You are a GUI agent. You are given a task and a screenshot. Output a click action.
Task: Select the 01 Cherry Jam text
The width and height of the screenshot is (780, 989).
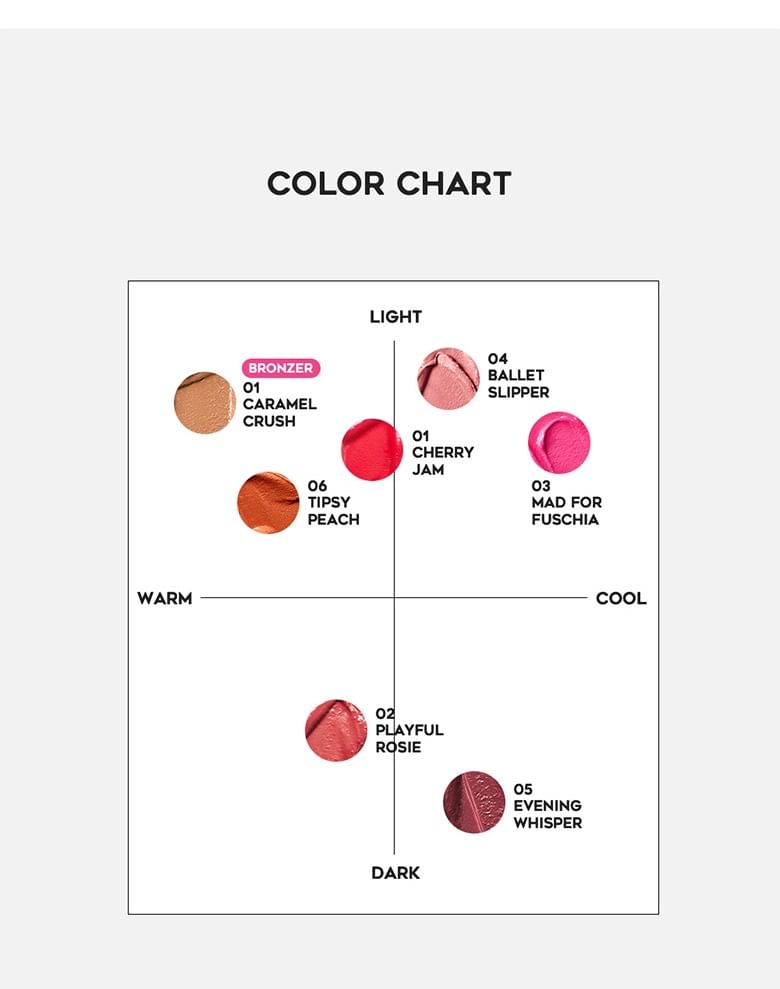click(x=442, y=452)
